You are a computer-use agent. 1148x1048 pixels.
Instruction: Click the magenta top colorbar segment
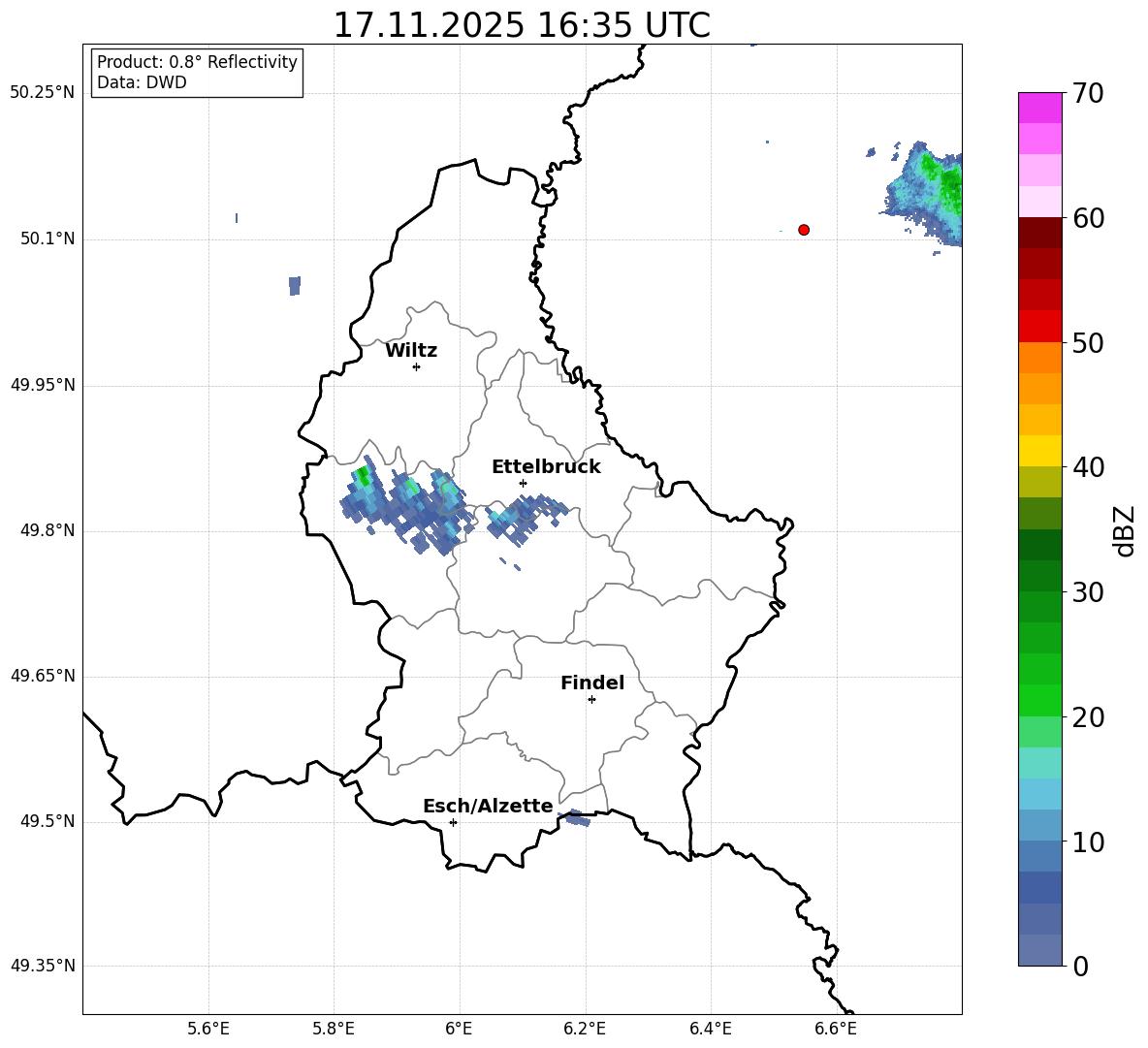(x=1039, y=108)
